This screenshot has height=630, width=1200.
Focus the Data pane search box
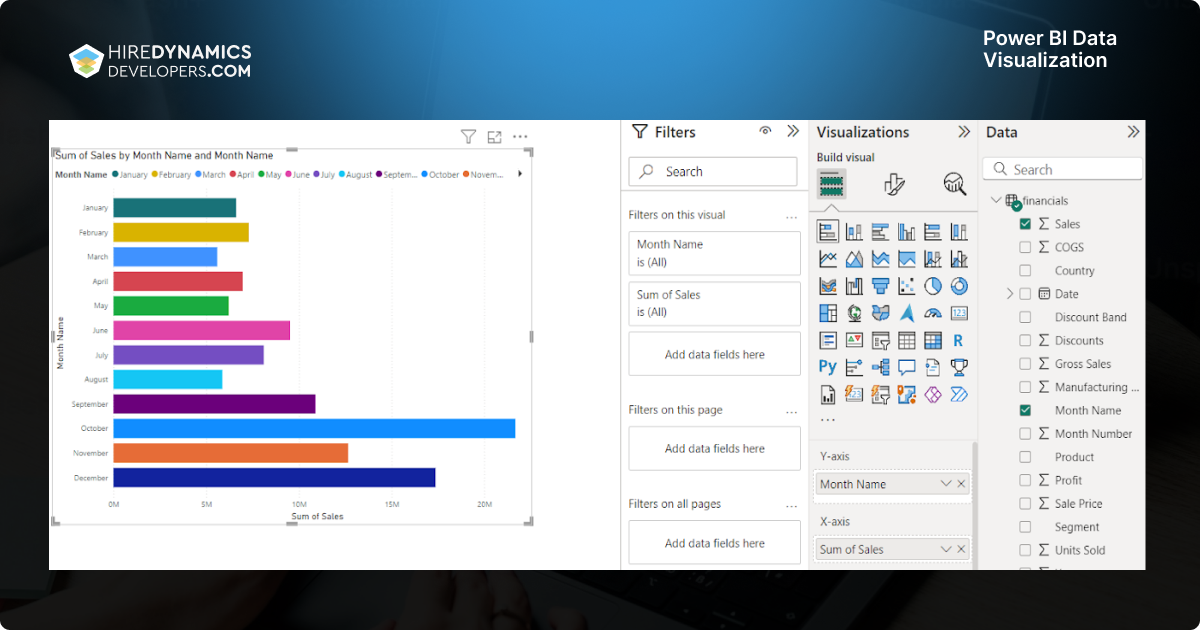pos(1062,170)
